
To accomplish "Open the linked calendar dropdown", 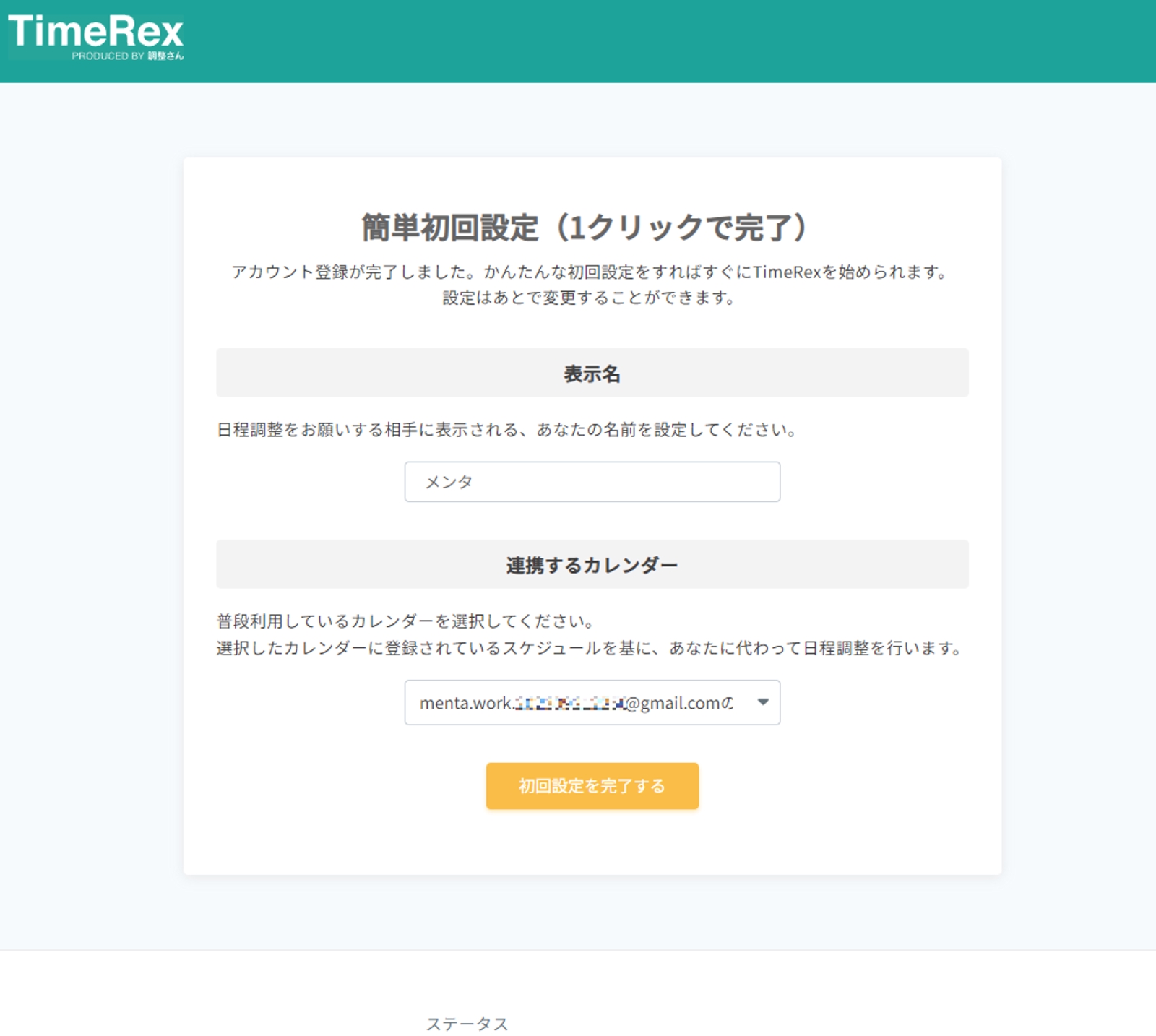I will [592, 702].
